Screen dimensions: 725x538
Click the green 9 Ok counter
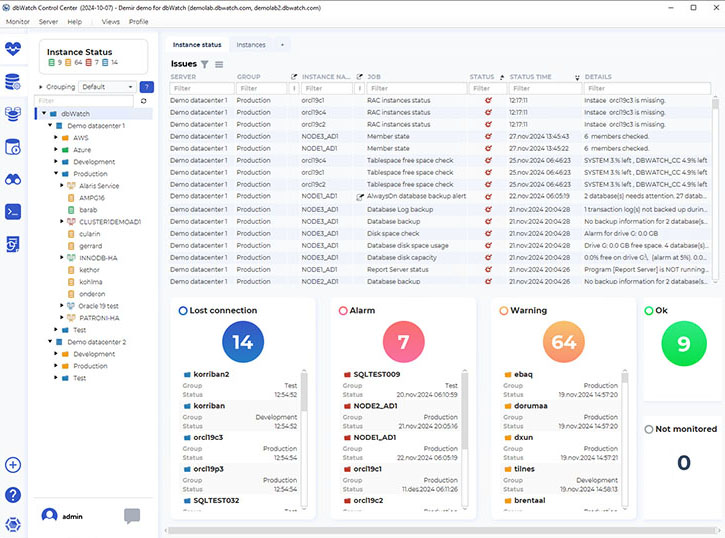pyautogui.click(x=684, y=343)
